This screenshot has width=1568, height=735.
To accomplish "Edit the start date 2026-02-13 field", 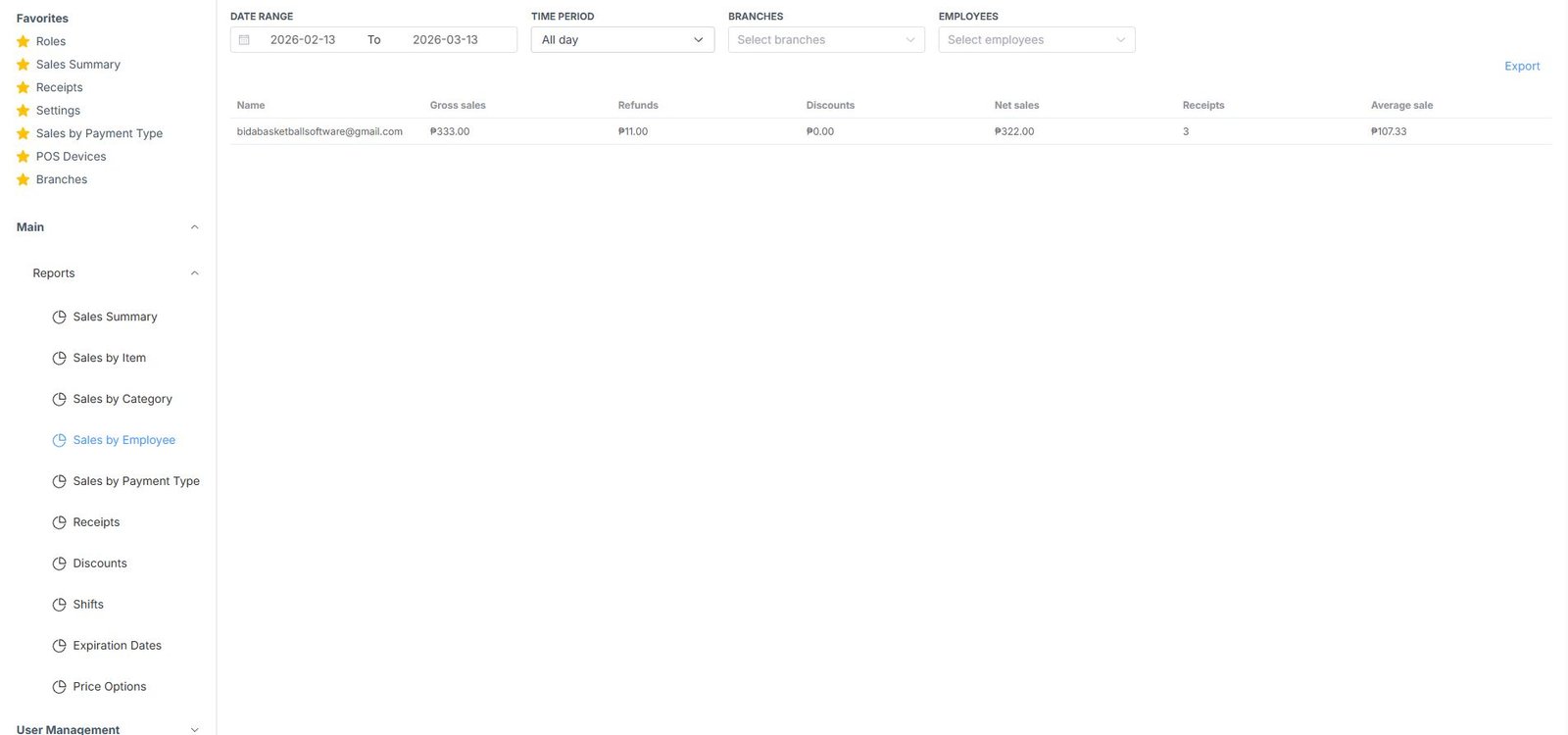I will point(303,40).
